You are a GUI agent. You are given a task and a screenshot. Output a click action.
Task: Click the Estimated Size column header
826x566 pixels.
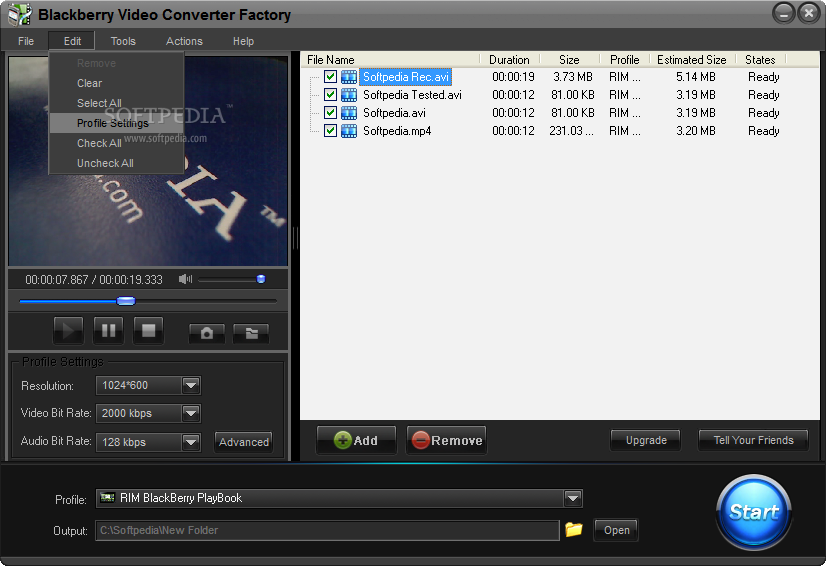(692, 60)
